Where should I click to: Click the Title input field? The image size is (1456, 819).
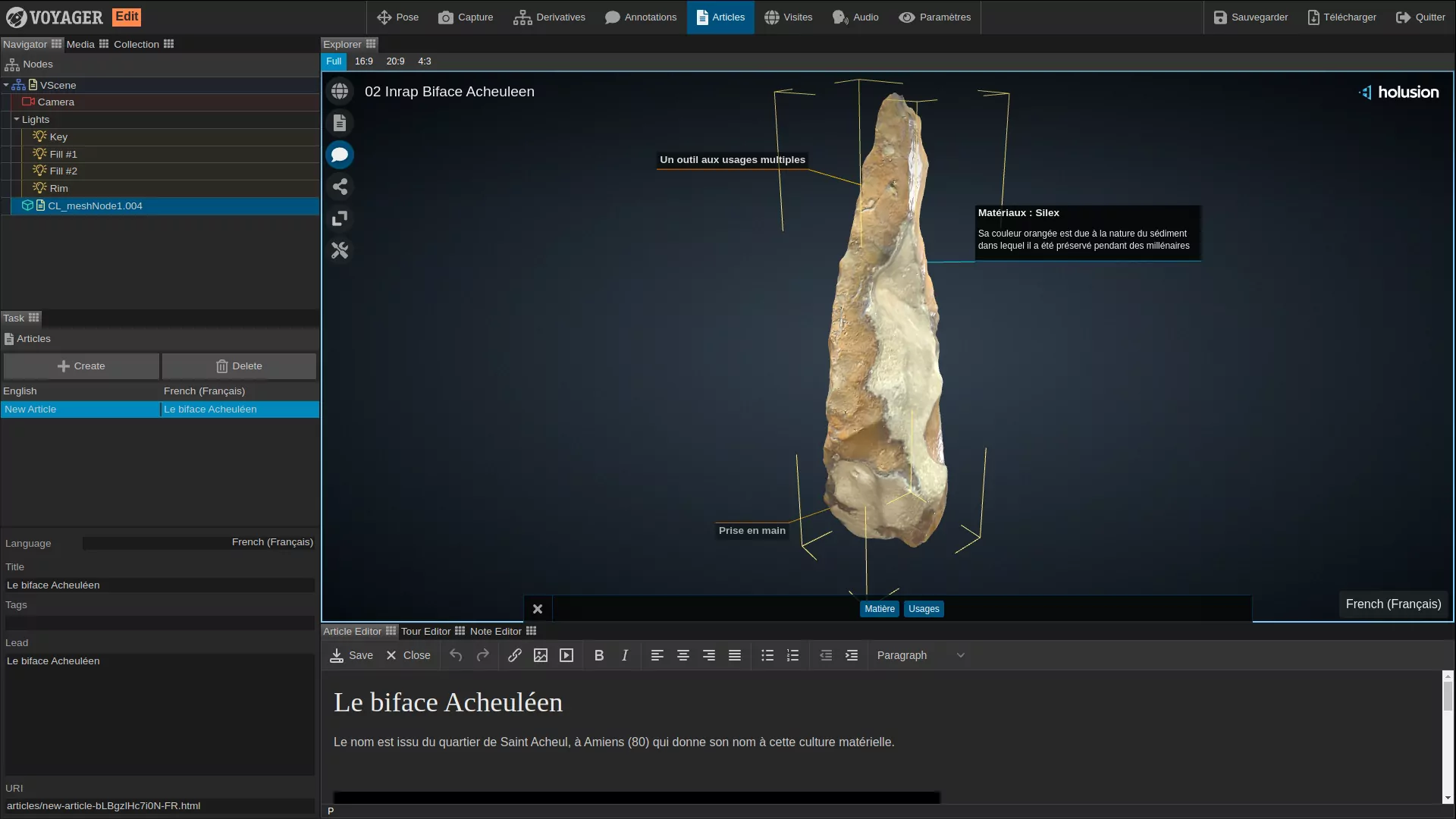pyautogui.click(x=159, y=584)
